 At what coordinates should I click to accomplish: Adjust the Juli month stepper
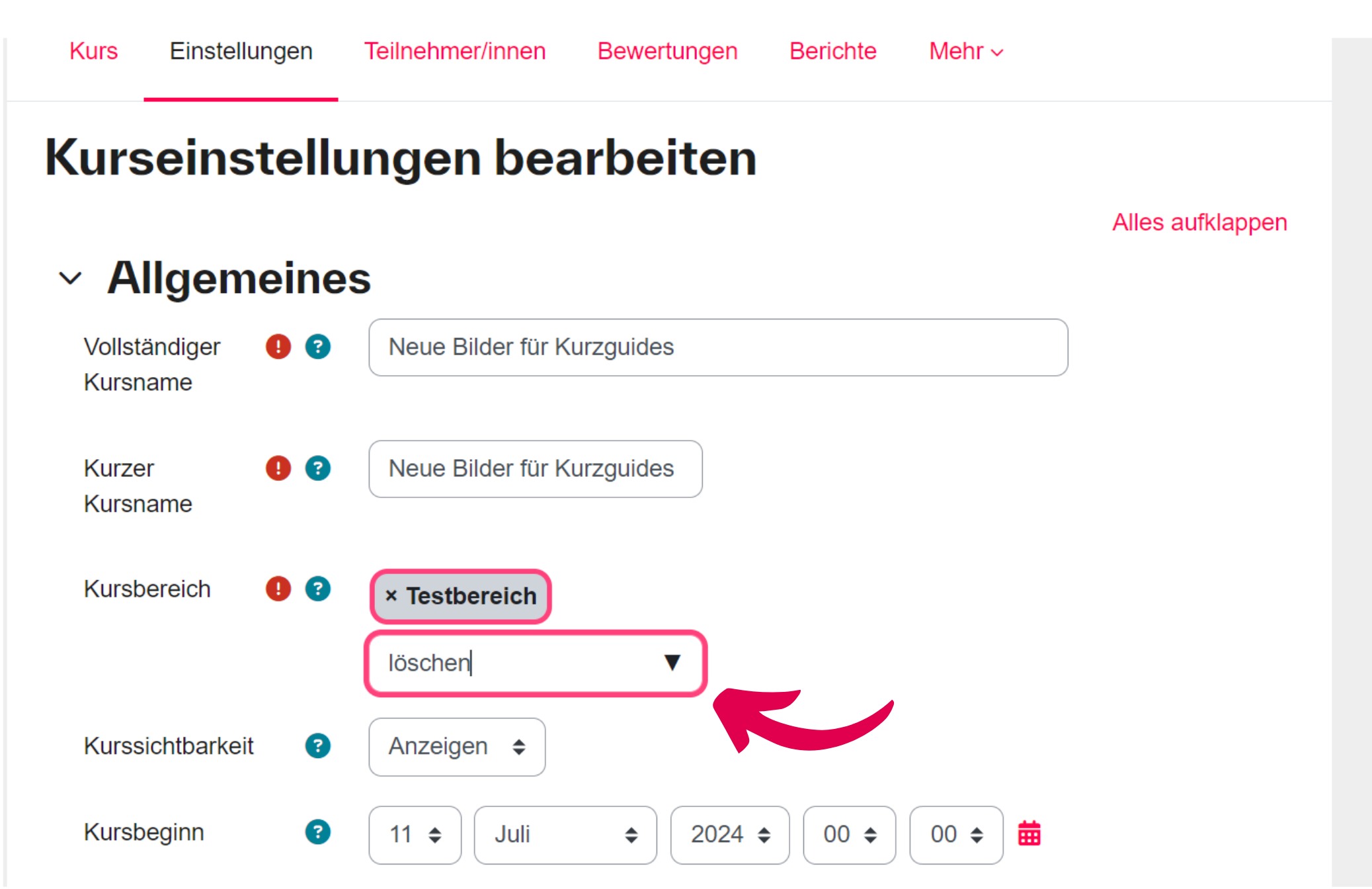click(631, 835)
